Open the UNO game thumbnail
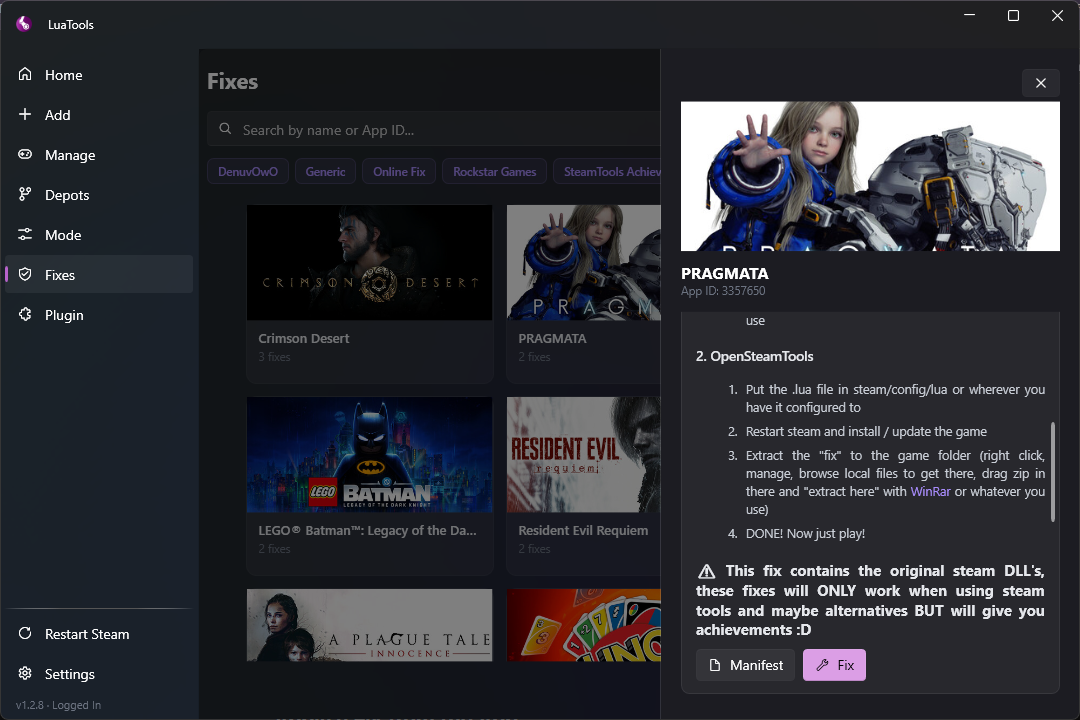 point(583,625)
